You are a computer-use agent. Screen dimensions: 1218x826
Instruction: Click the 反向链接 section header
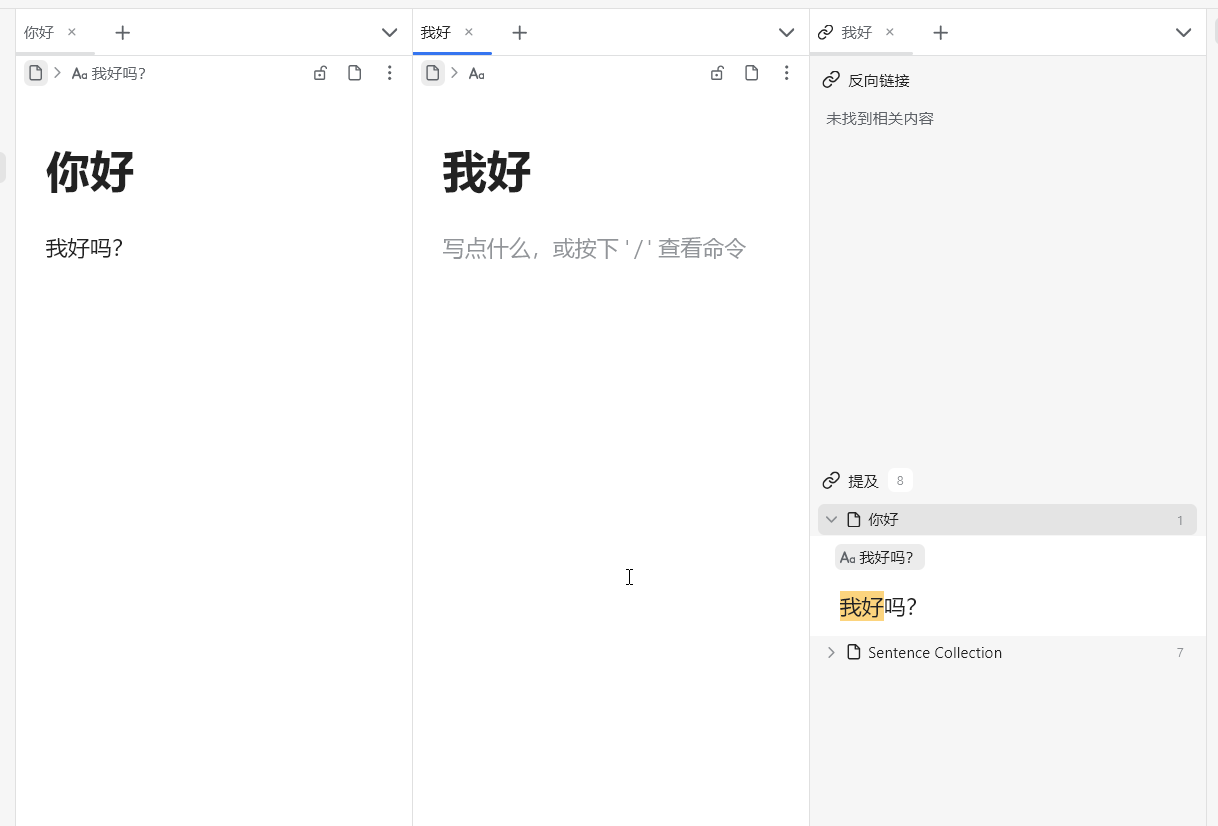(x=879, y=81)
